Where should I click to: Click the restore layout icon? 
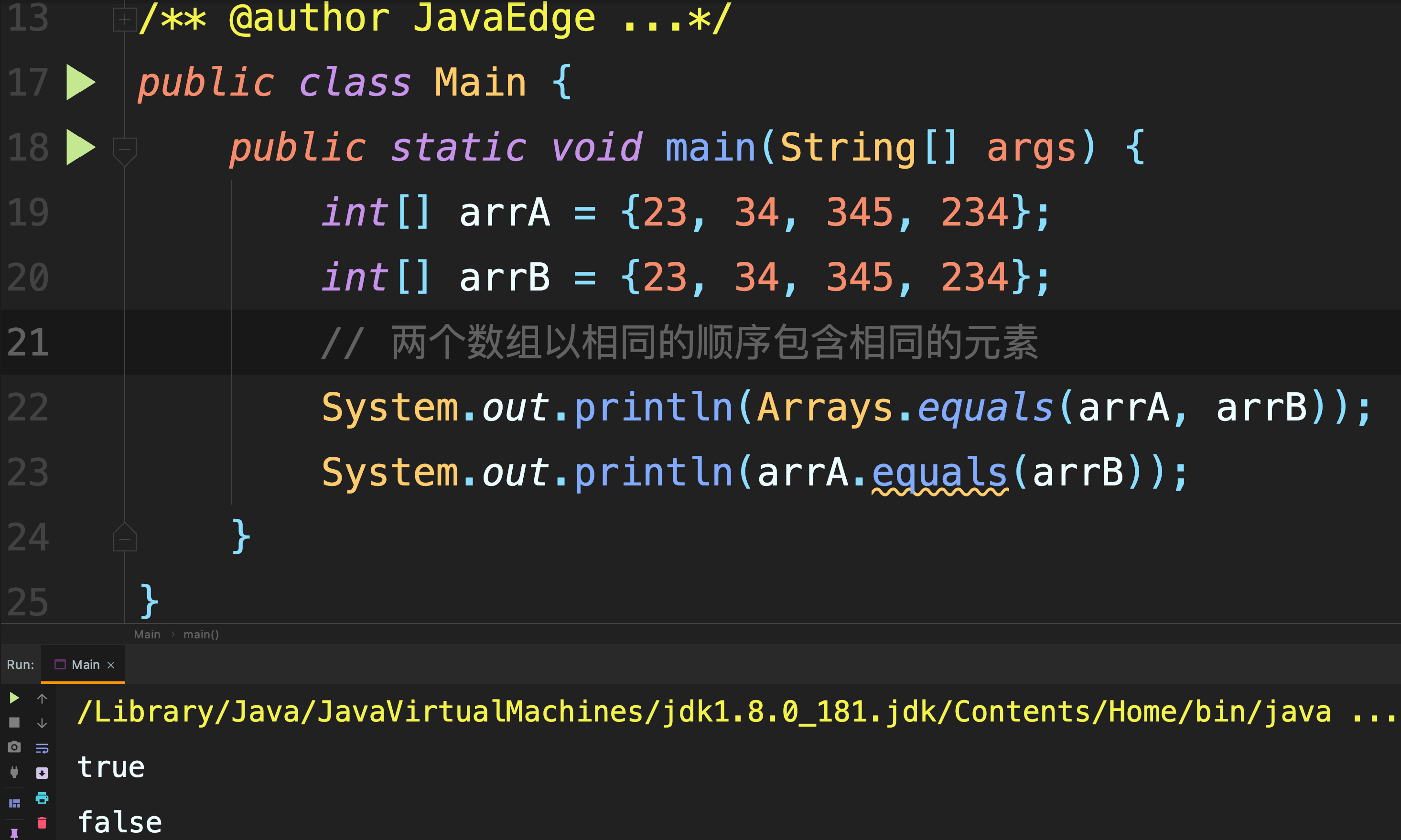[14, 804]
